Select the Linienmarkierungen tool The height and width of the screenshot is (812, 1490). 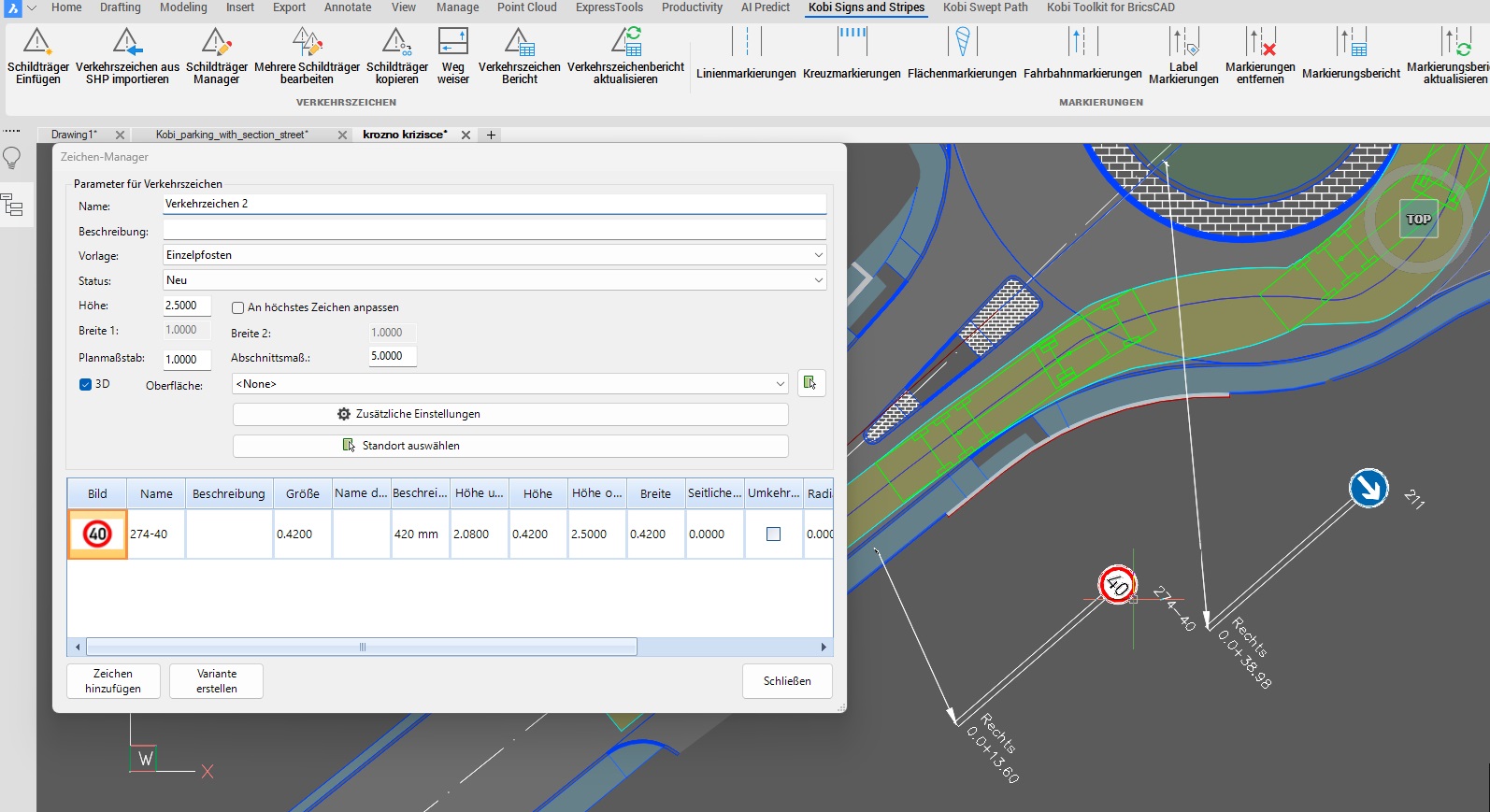(x=746, y=55)
